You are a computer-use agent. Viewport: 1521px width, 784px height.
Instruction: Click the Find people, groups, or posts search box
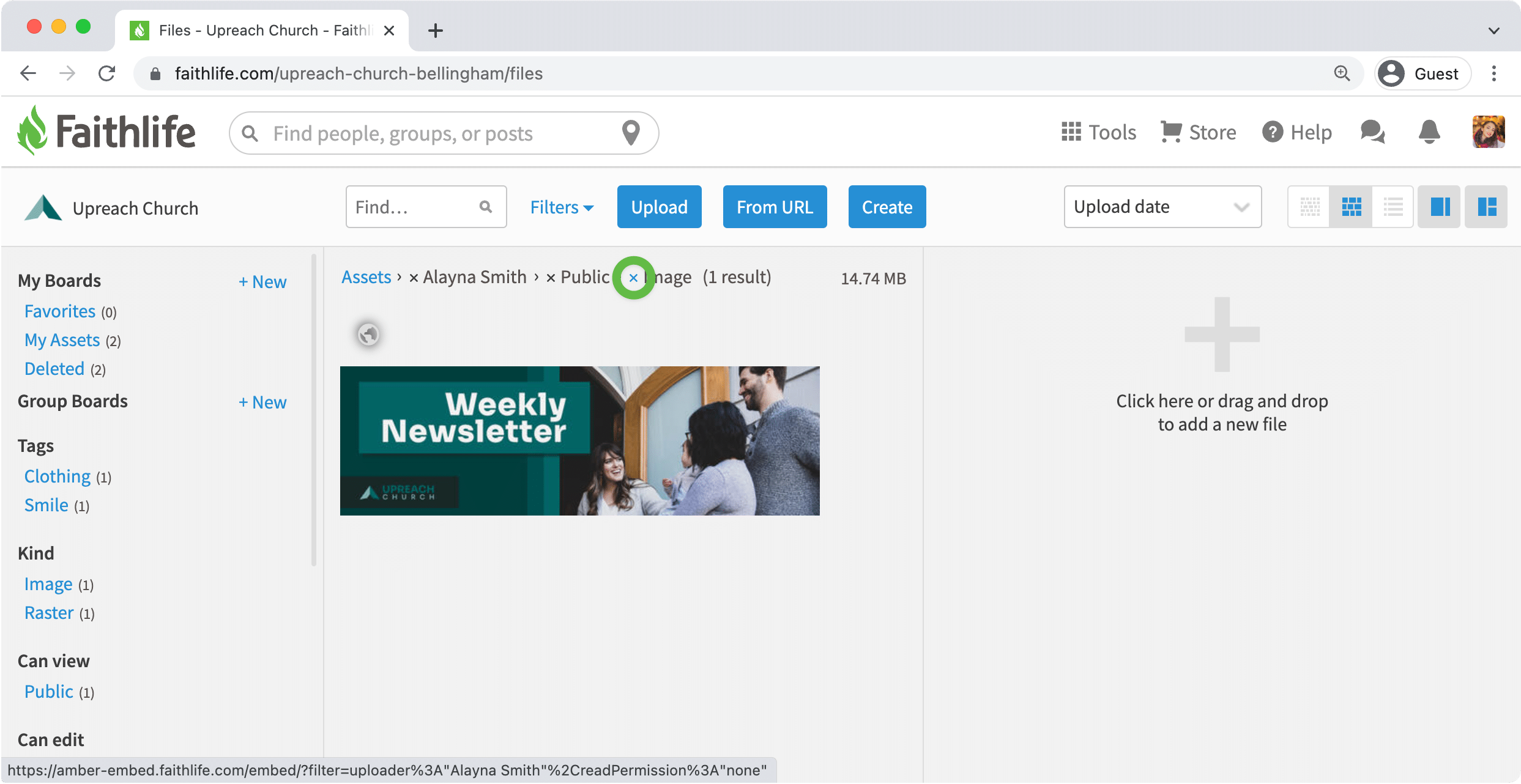(444, 133)
